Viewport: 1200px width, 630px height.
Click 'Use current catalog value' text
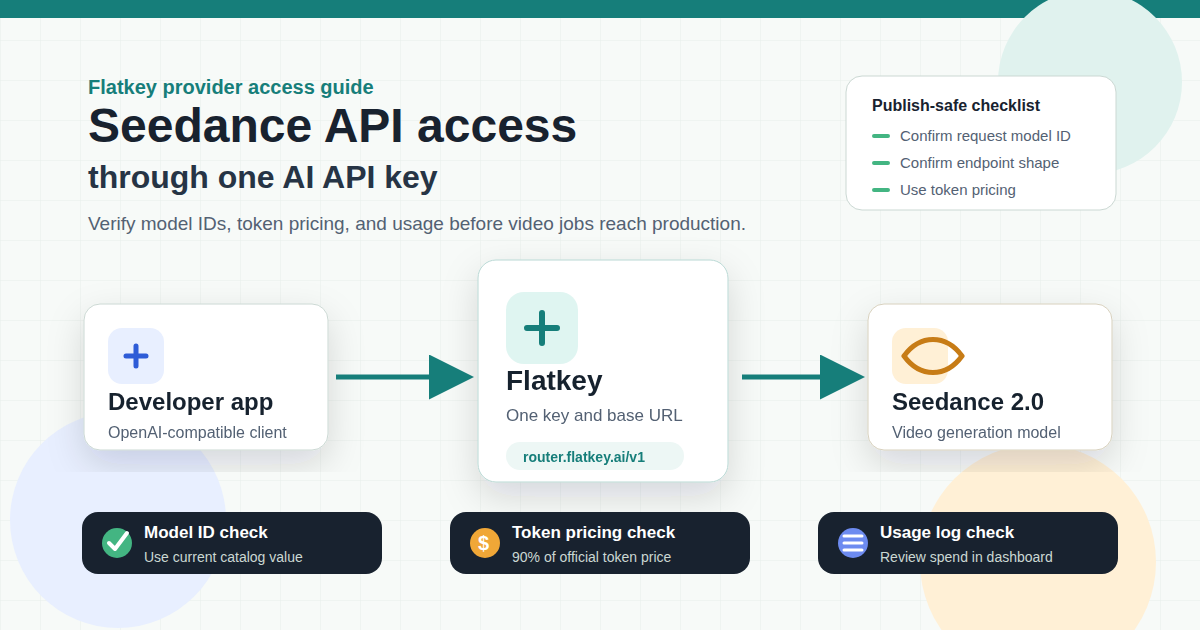pos(223,557)
